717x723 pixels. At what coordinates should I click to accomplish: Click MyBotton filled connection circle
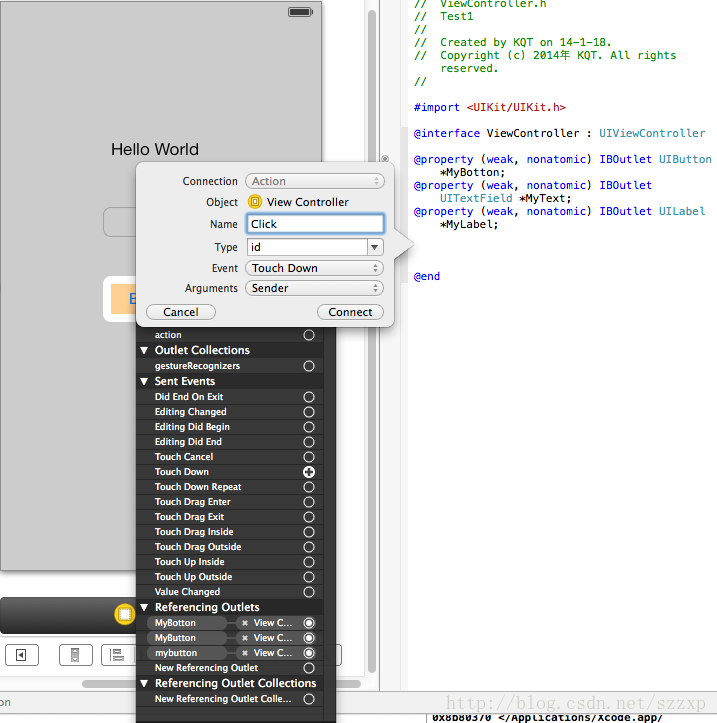click(309, 623)
